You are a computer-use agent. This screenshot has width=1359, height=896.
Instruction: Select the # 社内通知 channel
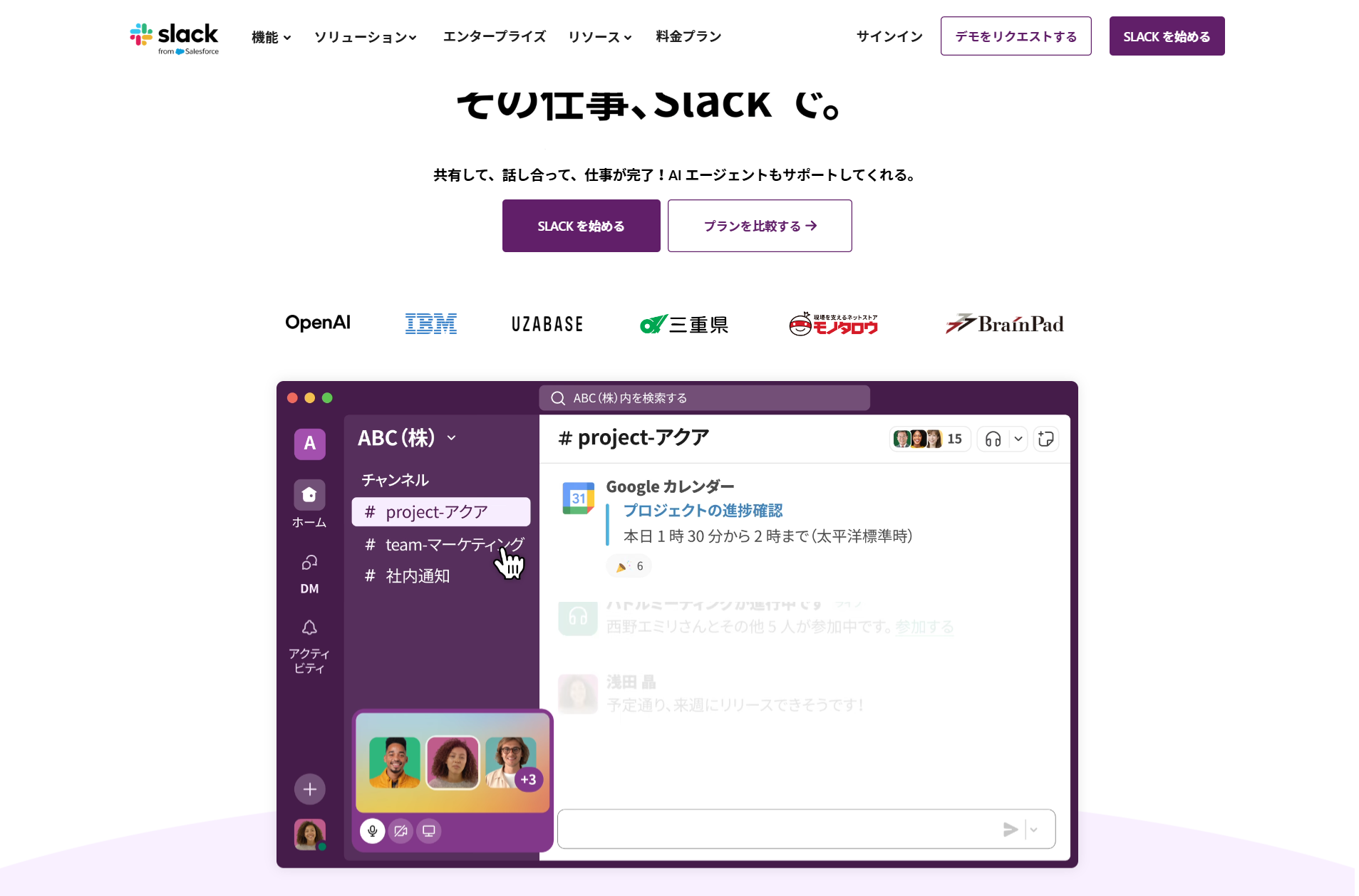(407, 575)
